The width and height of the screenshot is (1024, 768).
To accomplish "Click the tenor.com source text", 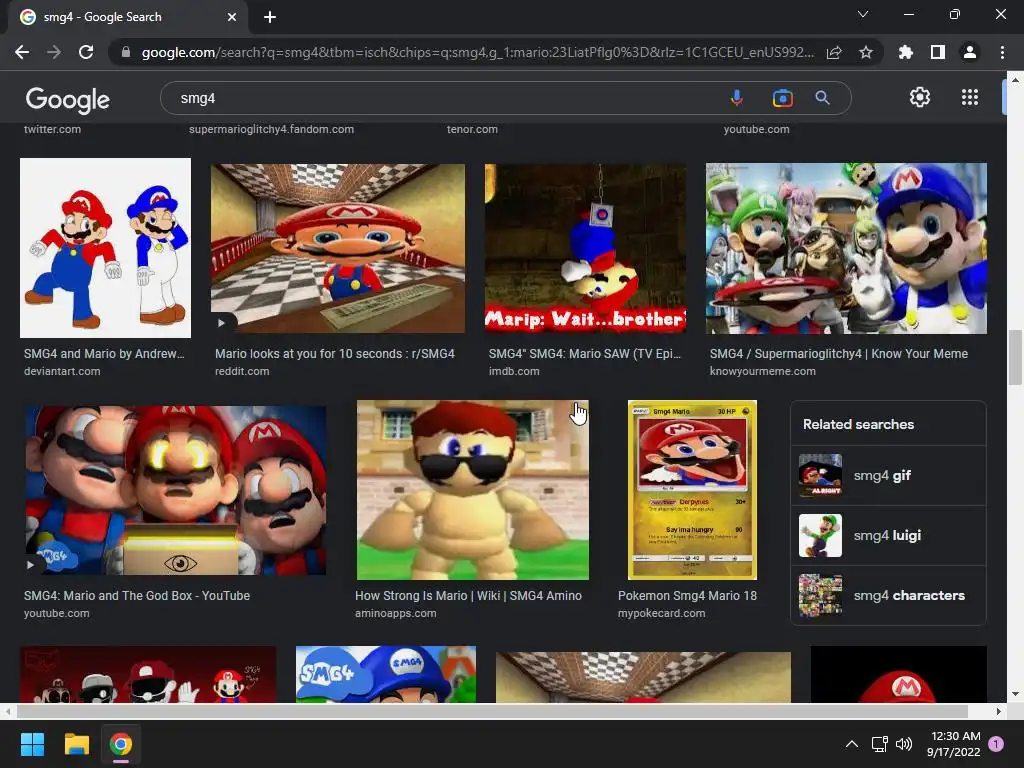I will tap(472, 129).
